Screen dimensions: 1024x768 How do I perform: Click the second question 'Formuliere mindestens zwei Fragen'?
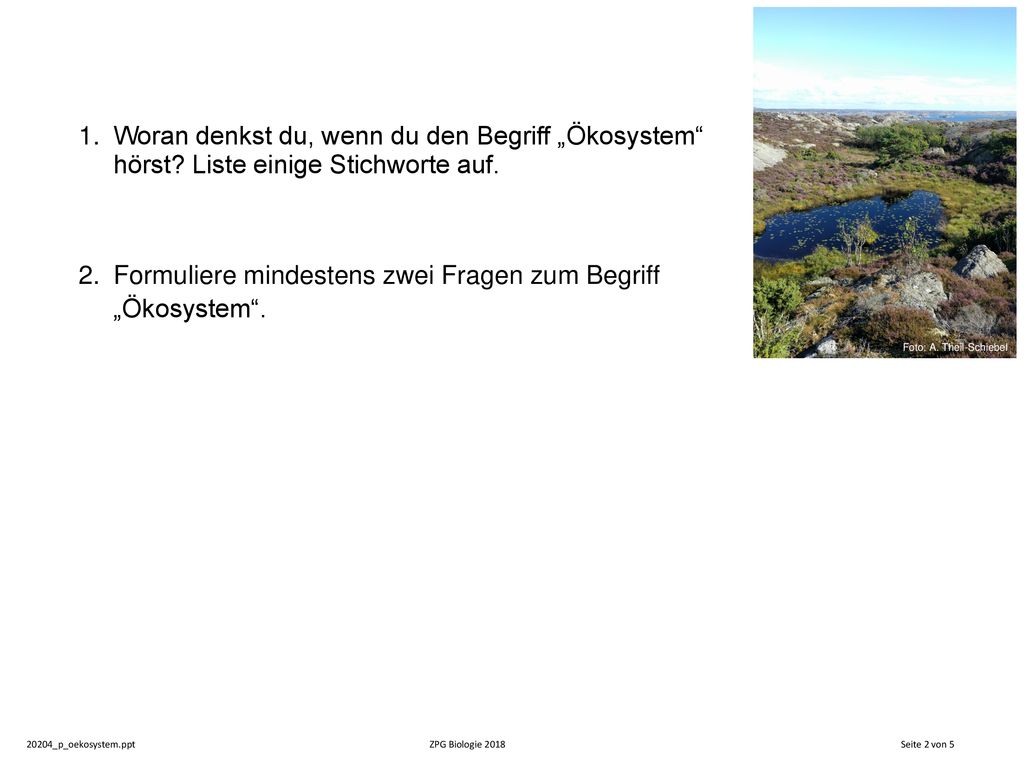[369, 291]
